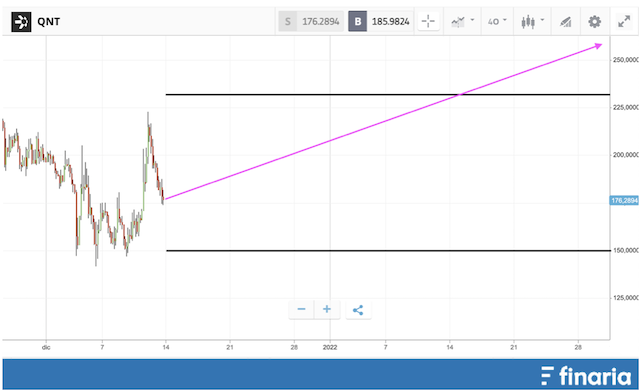640x391 pixels.
Task: Click the dic date axis label
Action: click(46, 347)
